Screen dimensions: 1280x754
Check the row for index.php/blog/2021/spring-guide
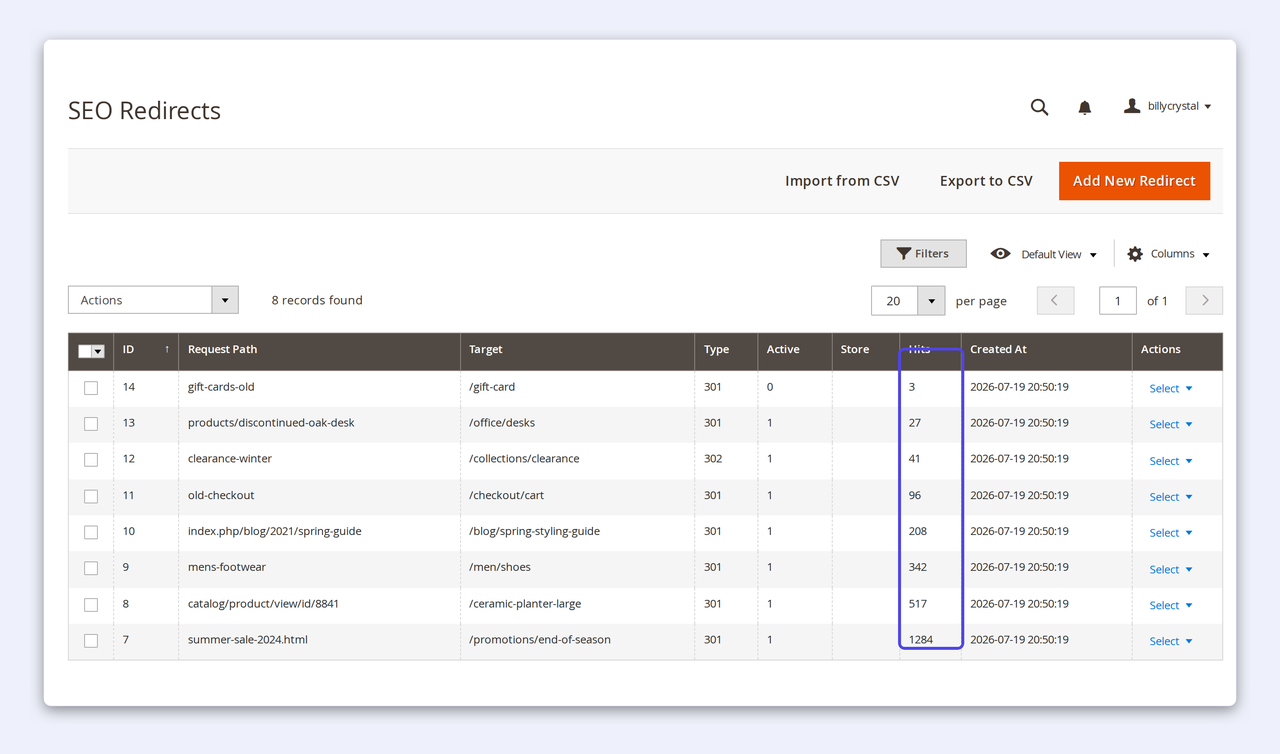coord(91,532)
